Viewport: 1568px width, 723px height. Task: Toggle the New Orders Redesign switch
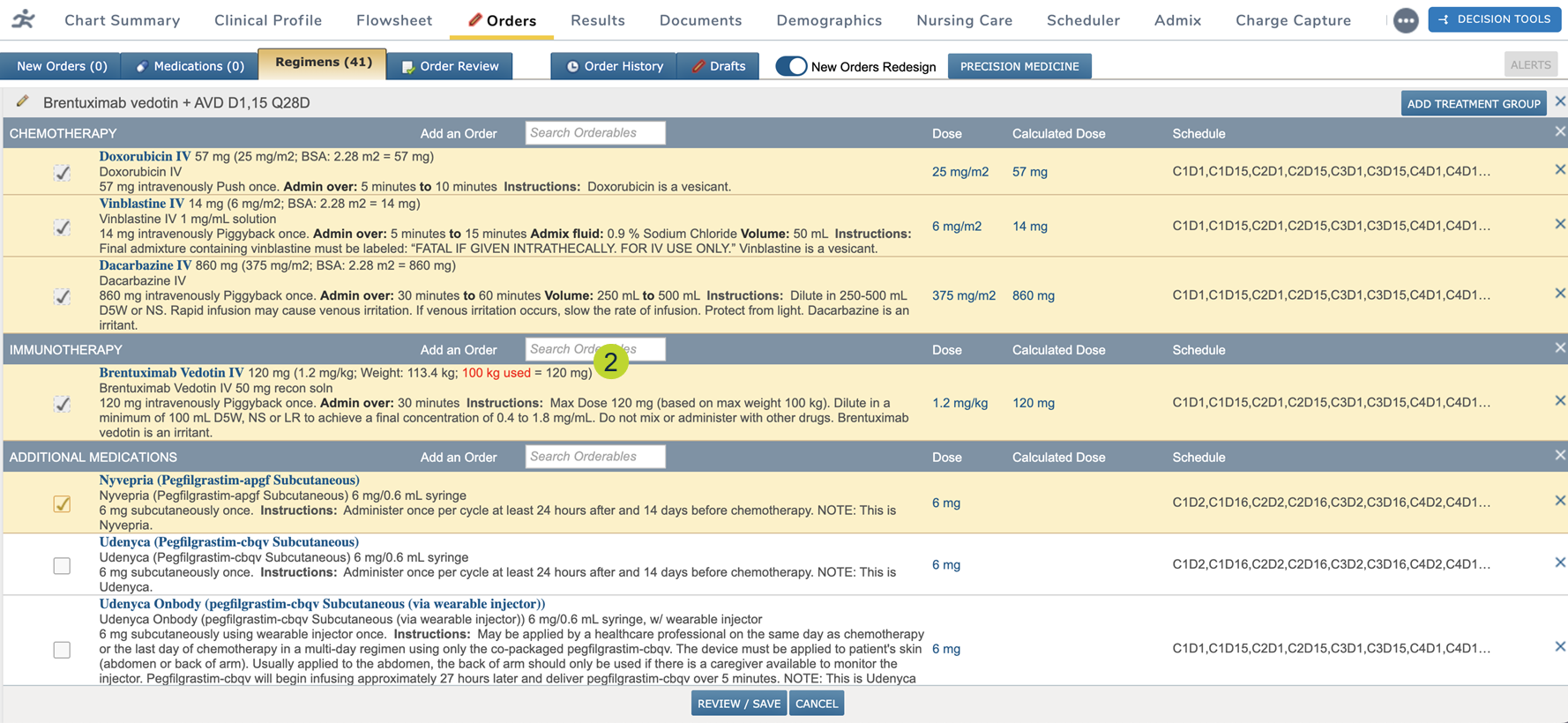[791, 66]
